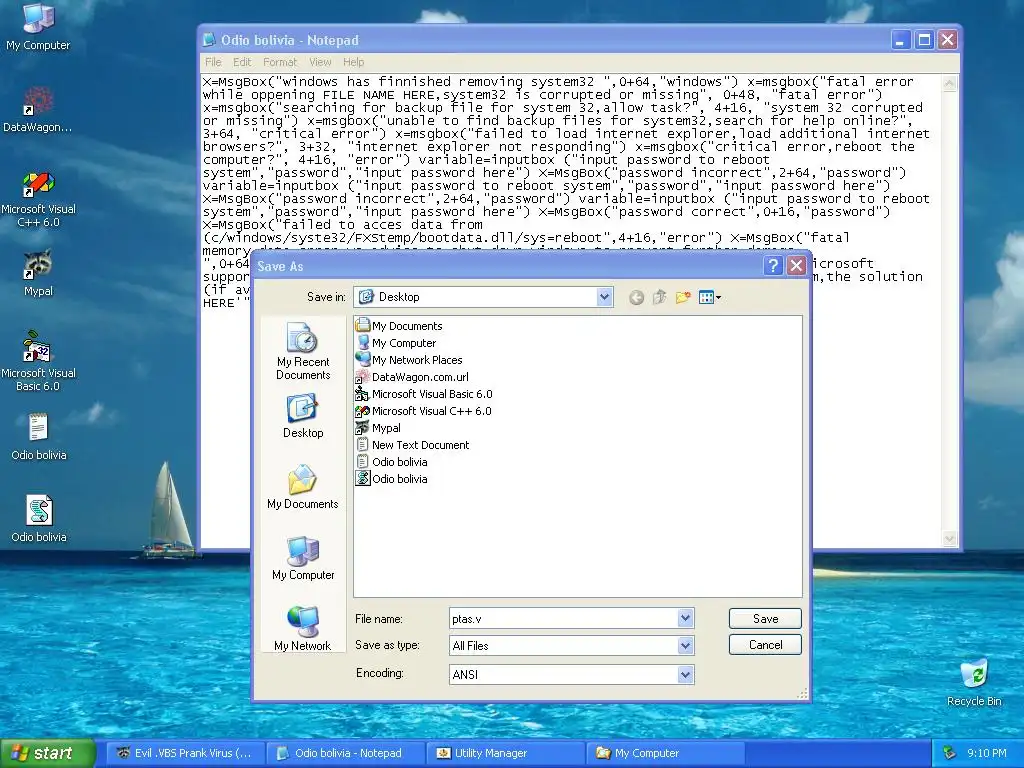Select My Network in the places bar
The height and width of the screenshot is (768, 1024).
302,628
